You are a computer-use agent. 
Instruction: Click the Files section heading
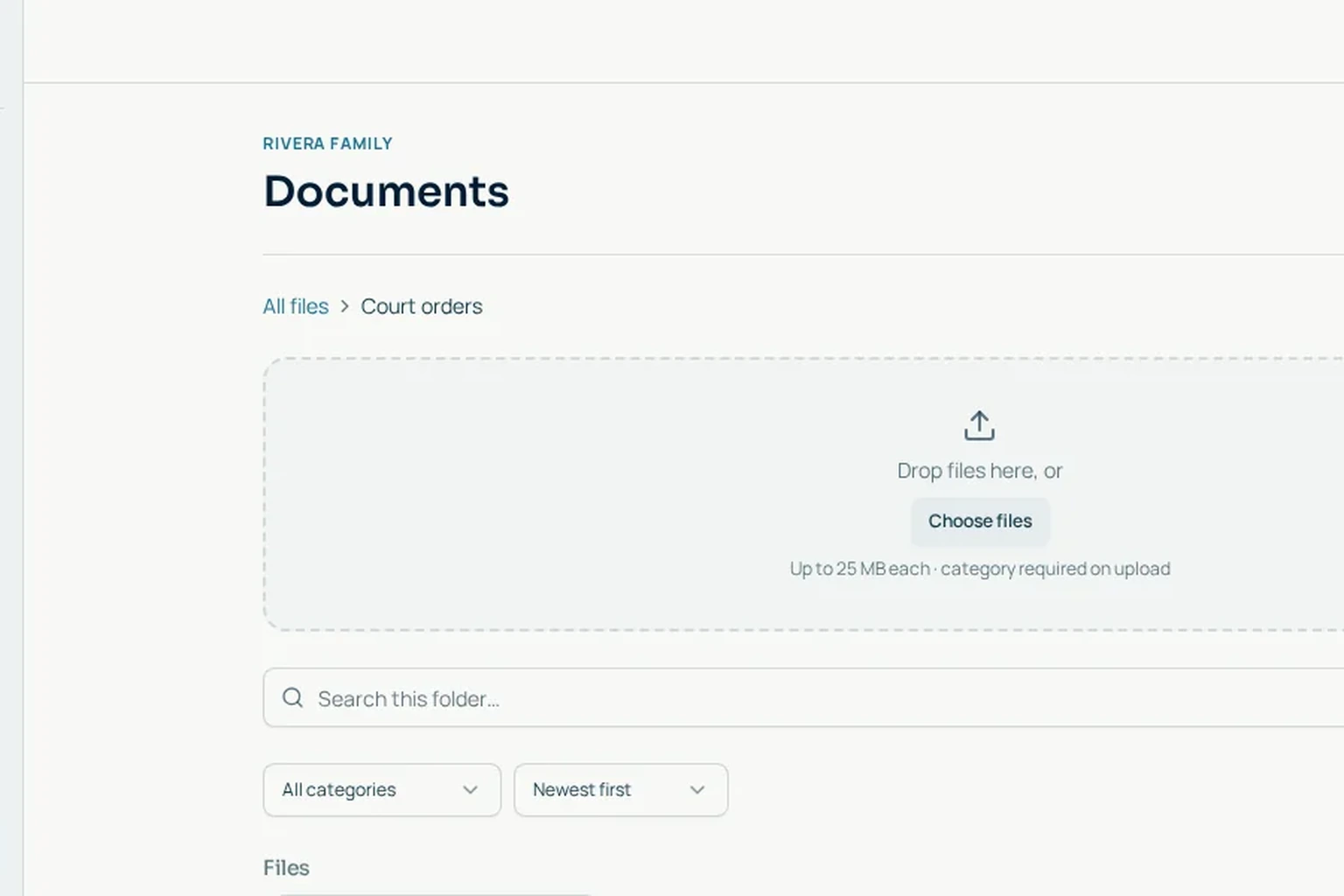pos(286,867)
